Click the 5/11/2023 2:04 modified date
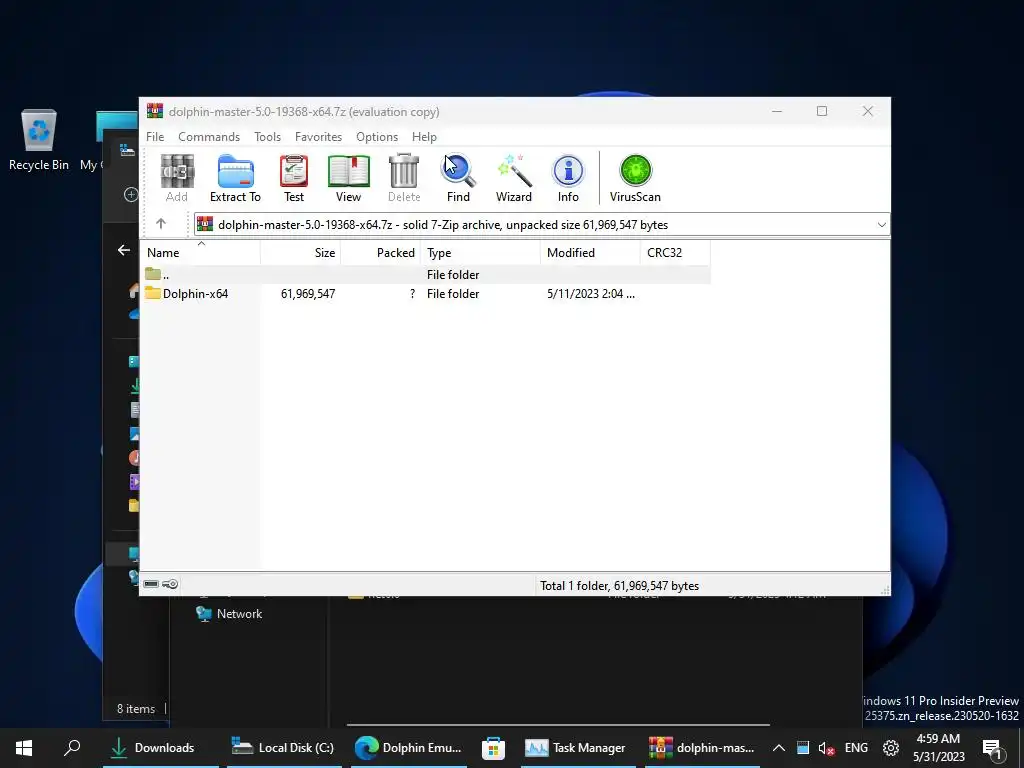The width and height of the screenshot is (1024, 768). click(590, 294)
